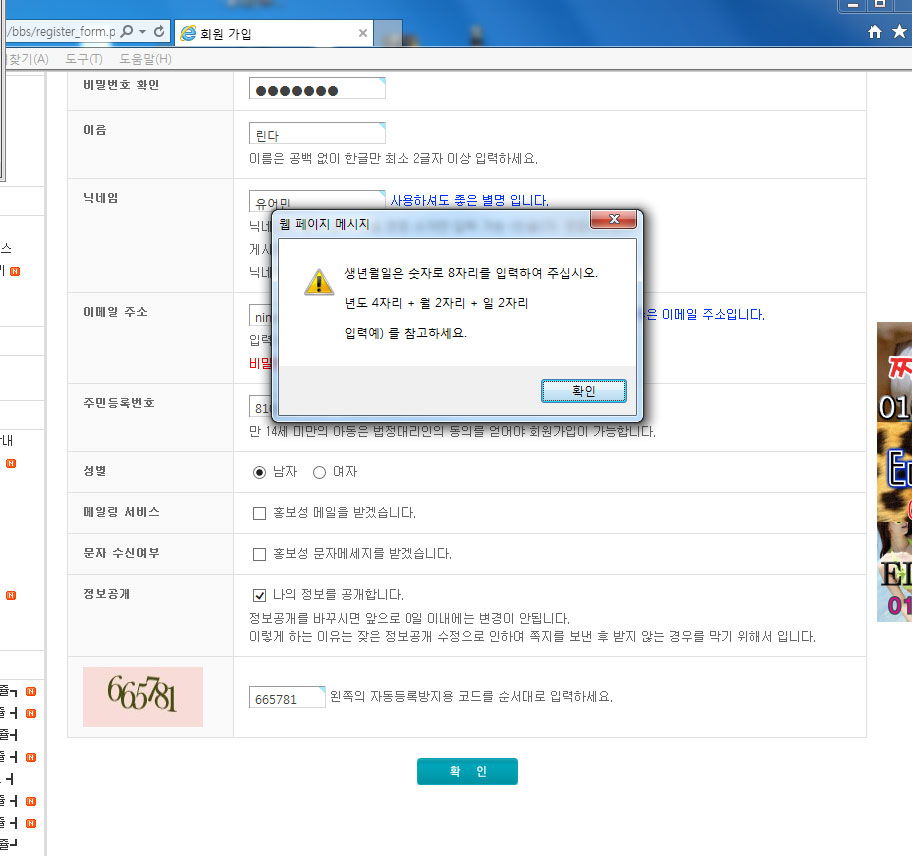Click 확인 button in the alert dialog

point(583,391)
